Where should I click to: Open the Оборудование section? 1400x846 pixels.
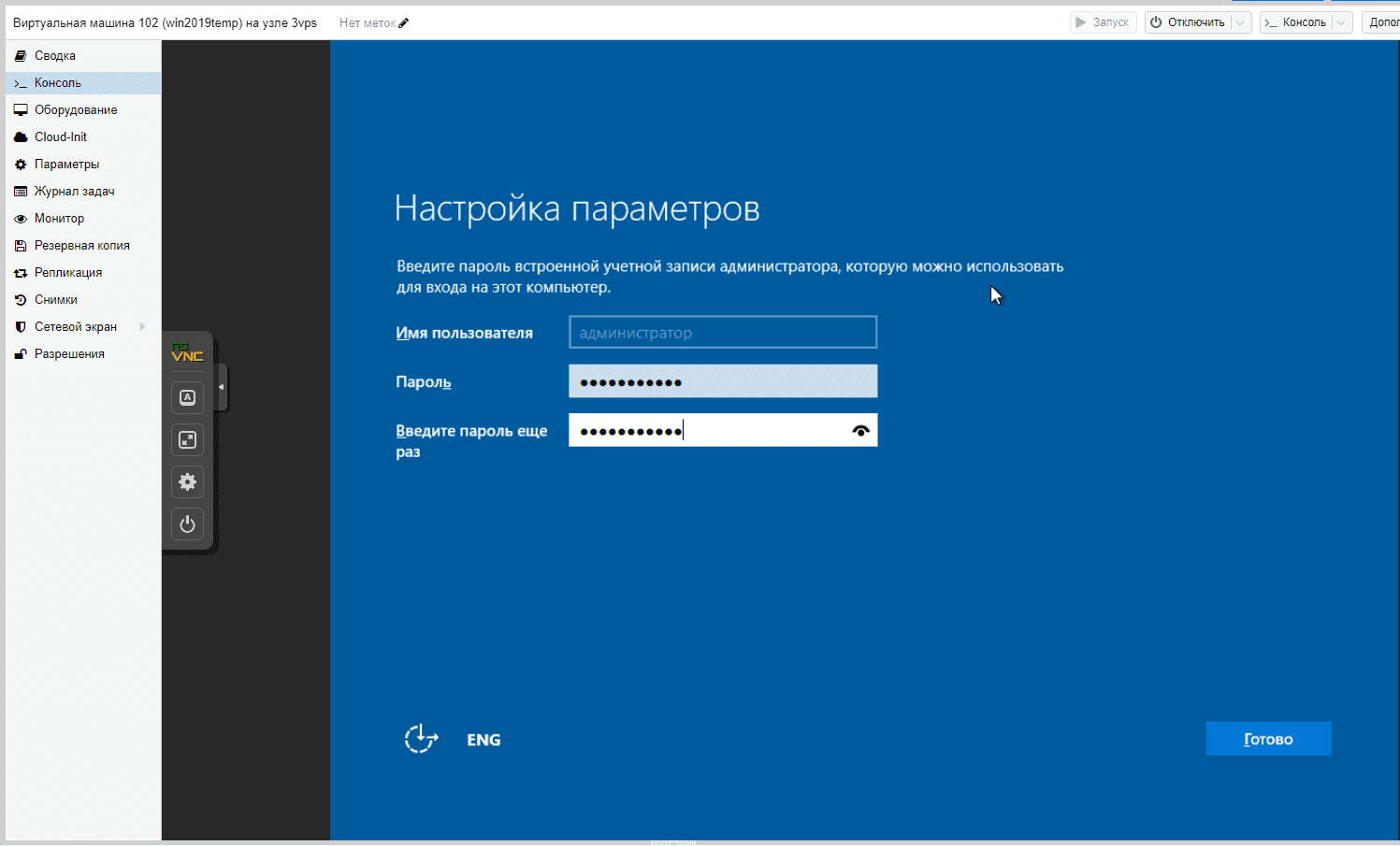[83, 110]
